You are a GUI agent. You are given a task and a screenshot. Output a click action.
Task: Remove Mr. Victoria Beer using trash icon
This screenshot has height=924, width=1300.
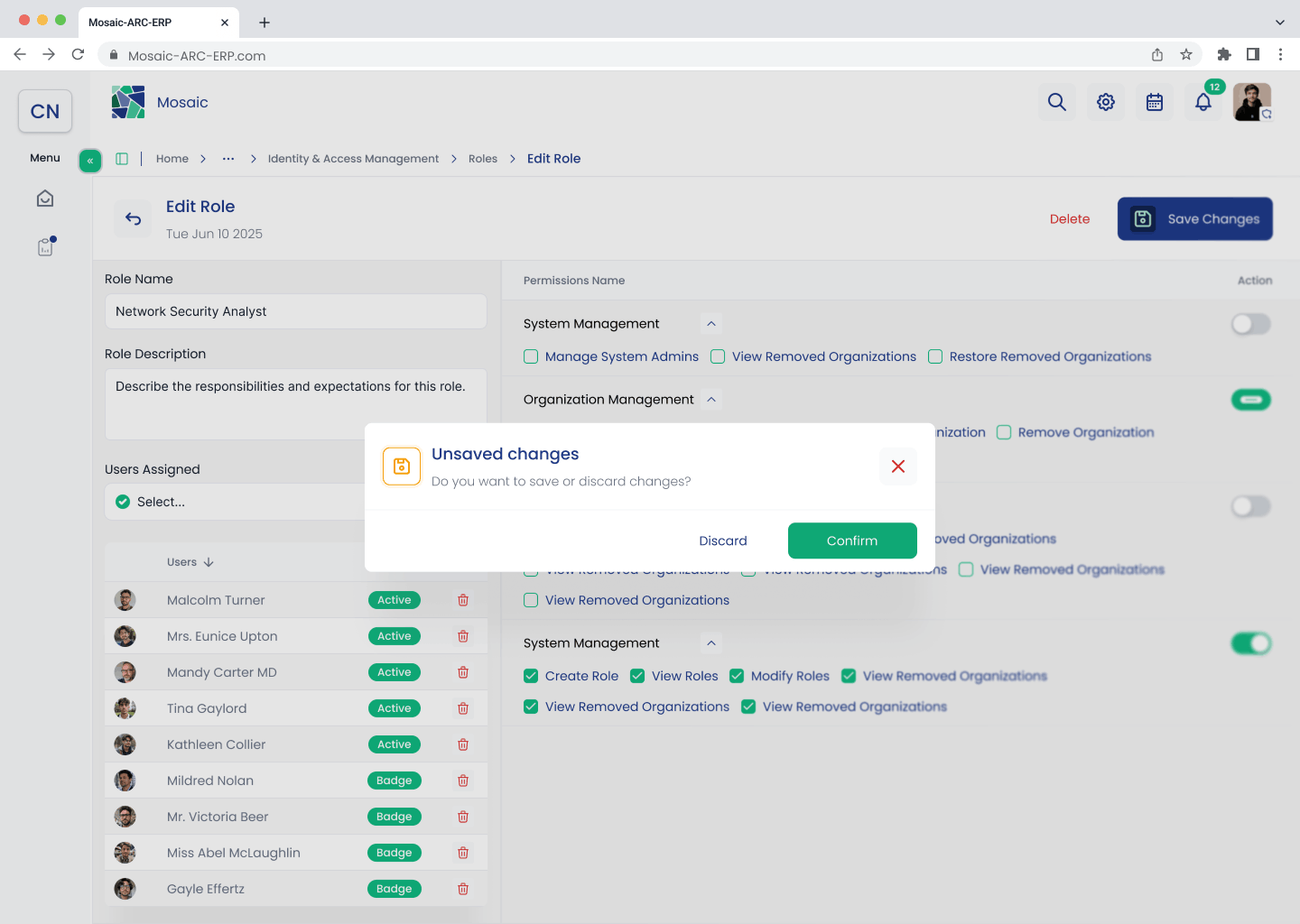tap(463, 817)
